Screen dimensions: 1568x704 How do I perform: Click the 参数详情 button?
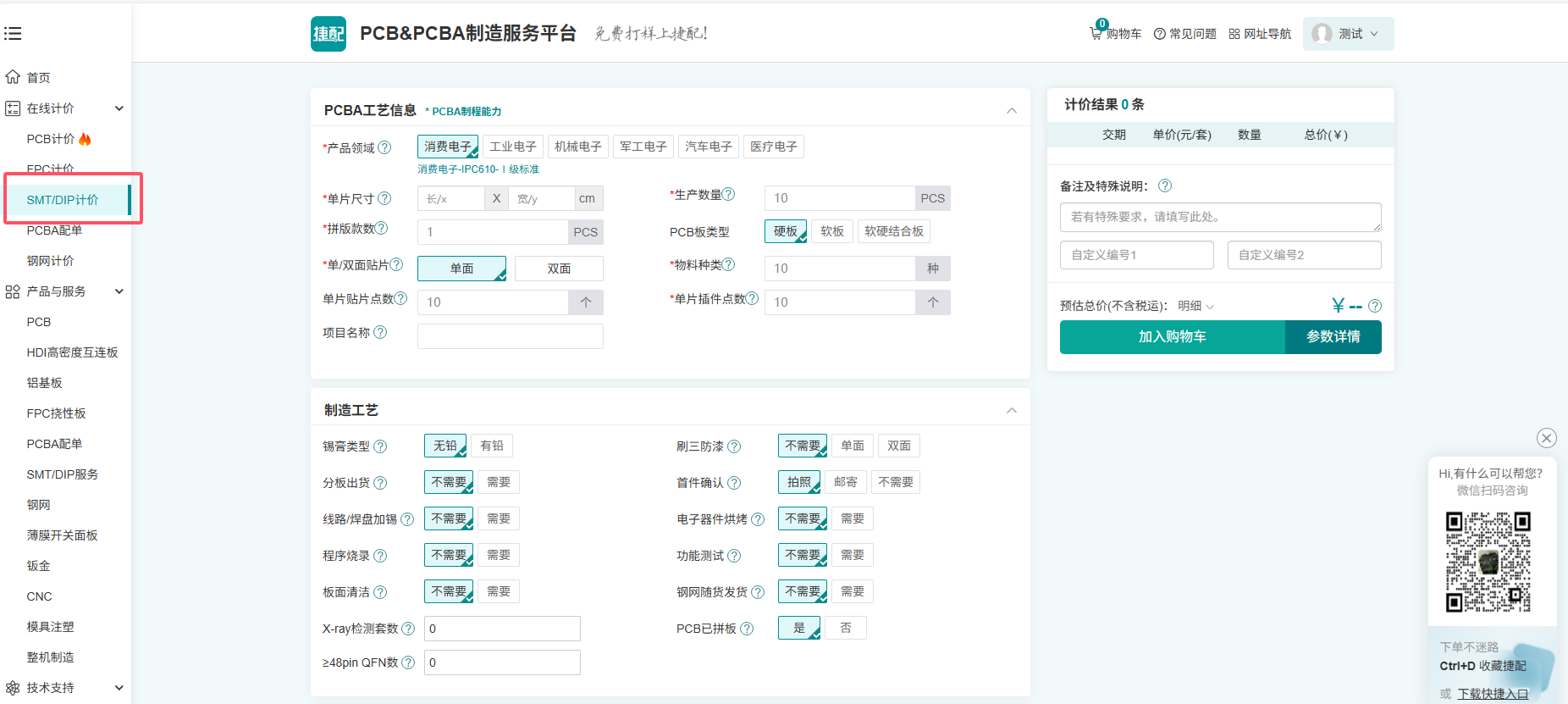1333,337
